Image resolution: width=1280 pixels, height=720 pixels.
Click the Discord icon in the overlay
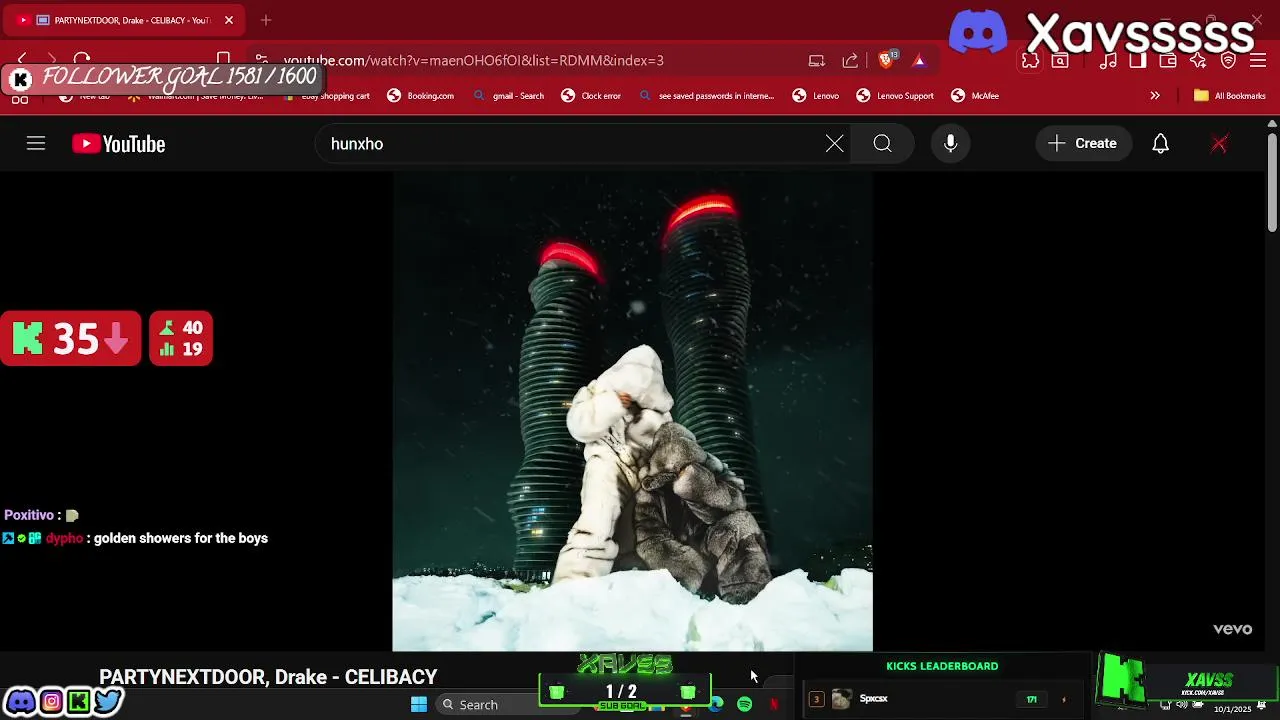pos(20,702)
